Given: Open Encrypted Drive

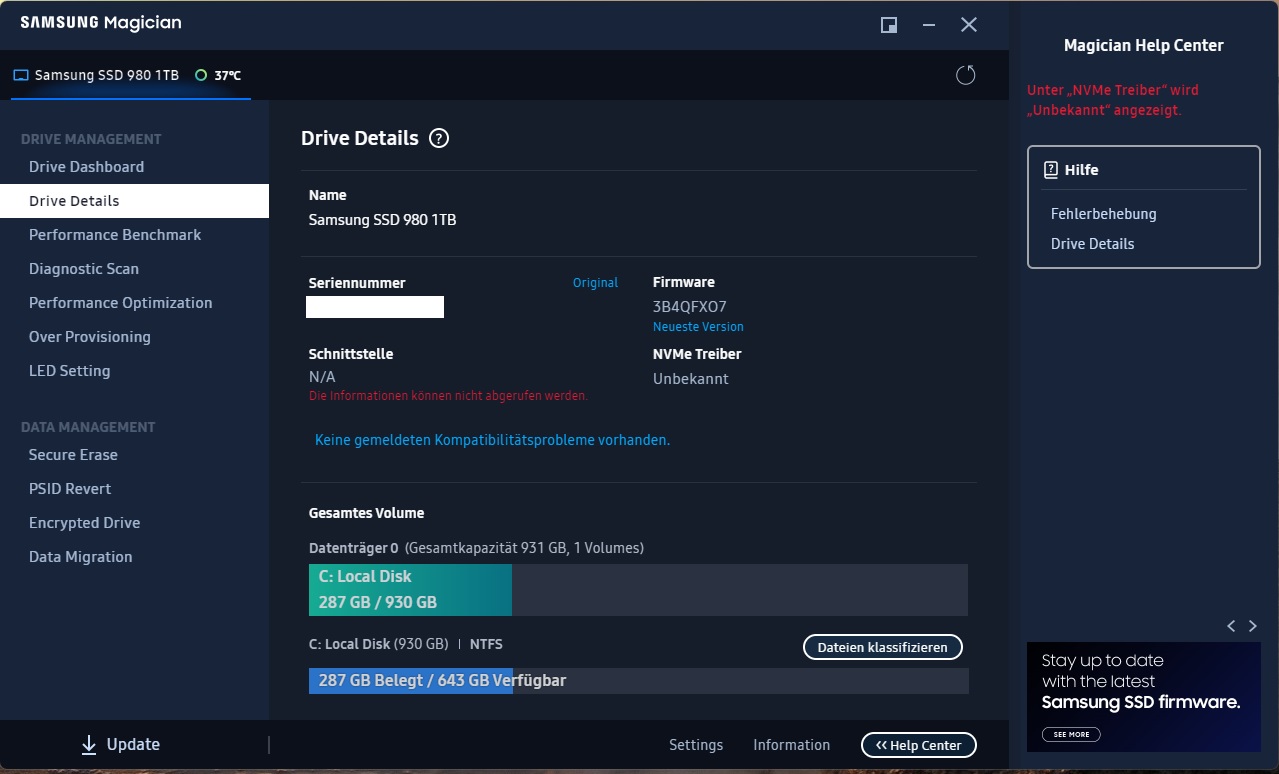Looking at the screenshot, I should click(x=84, y=523).
